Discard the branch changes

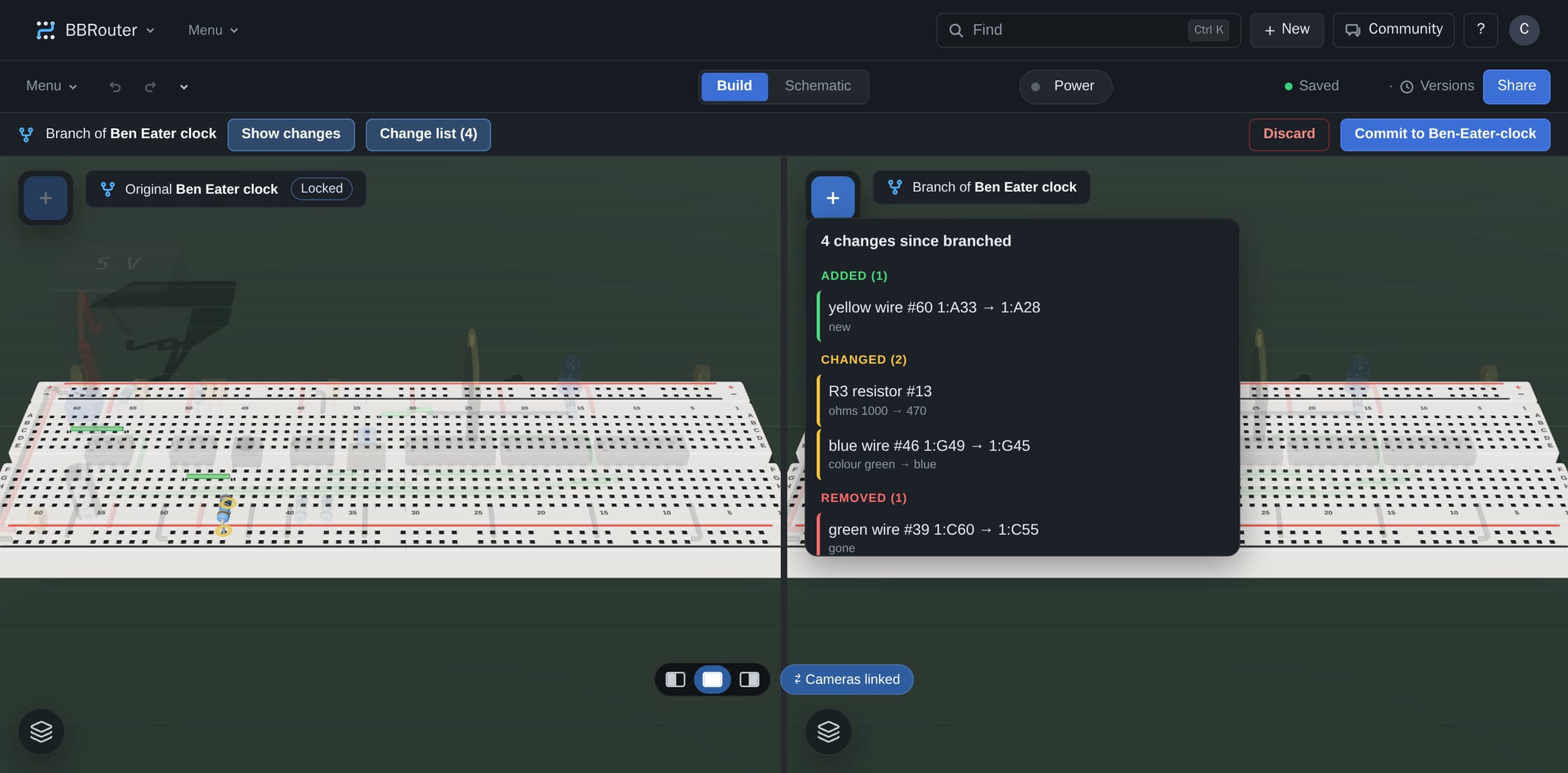coord(1288,134)
